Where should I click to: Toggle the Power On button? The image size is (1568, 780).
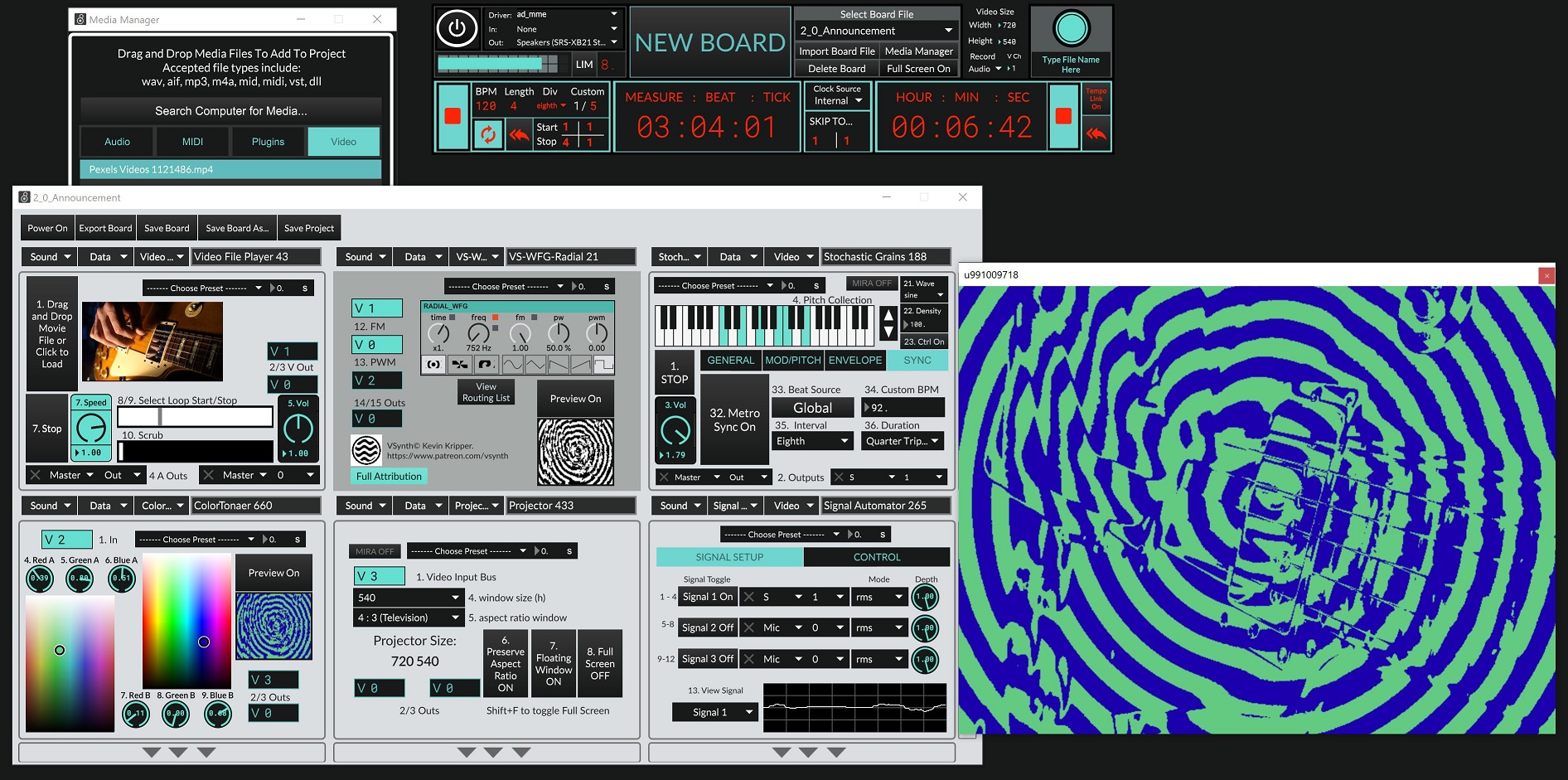[x=47, y=228]
